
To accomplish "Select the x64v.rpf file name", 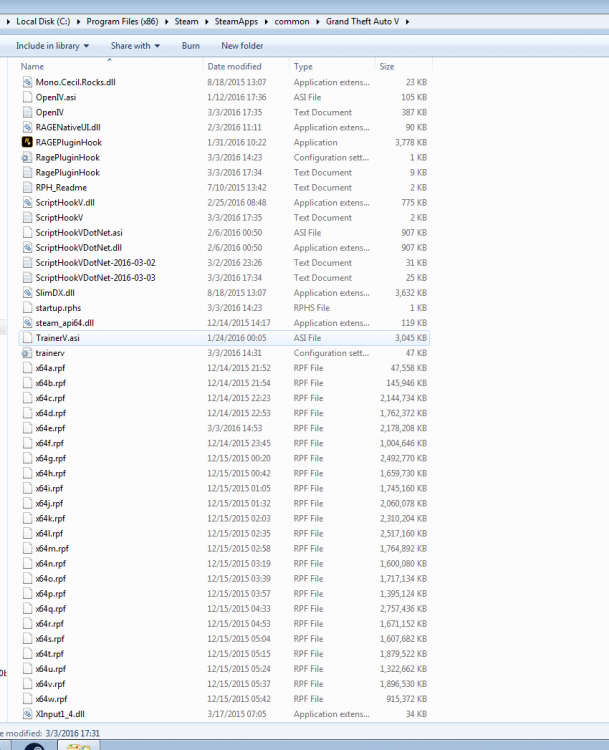I will click(x=50, y=684).
